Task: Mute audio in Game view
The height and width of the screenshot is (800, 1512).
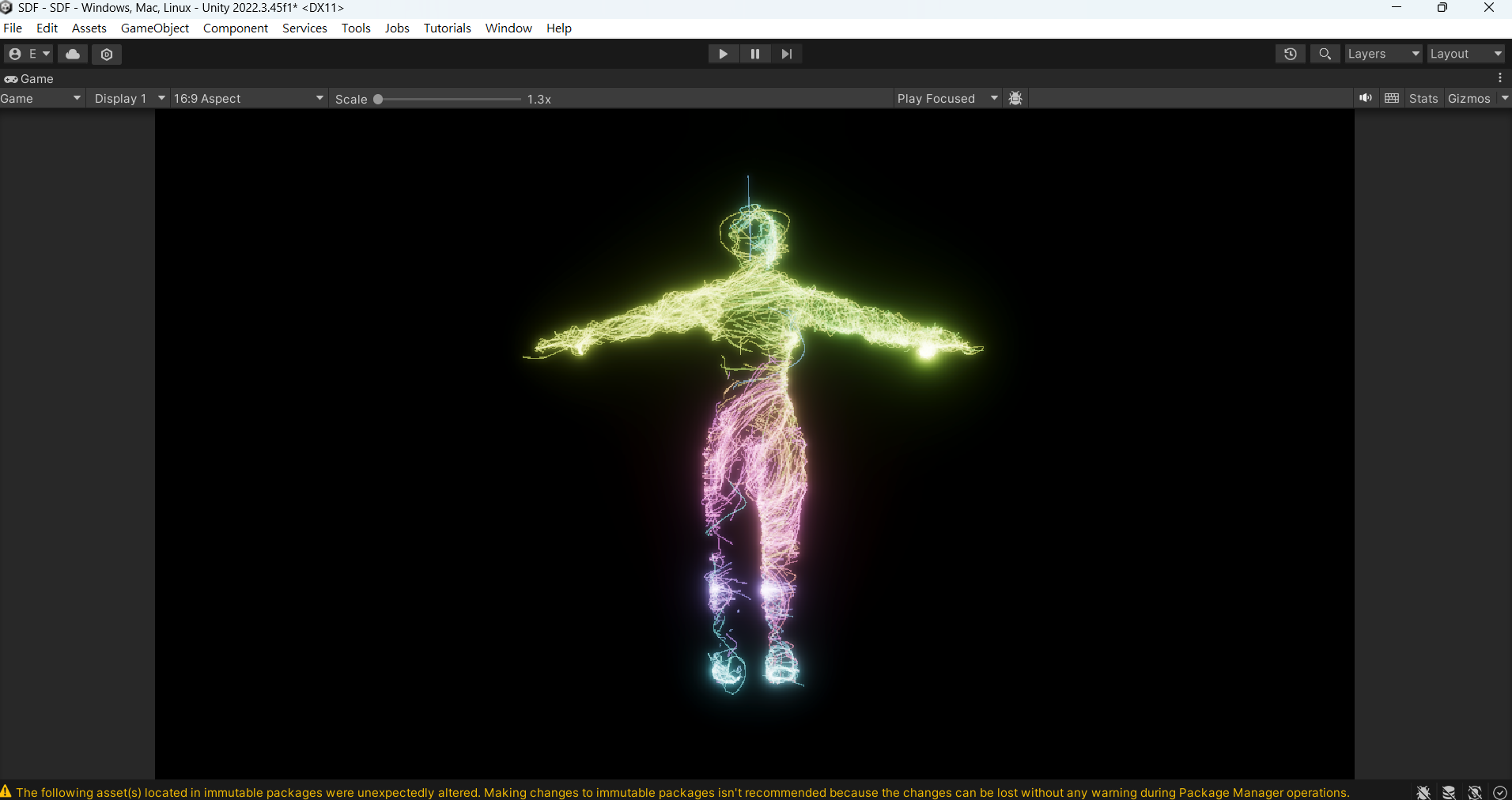Action: tap(1366, 98)
